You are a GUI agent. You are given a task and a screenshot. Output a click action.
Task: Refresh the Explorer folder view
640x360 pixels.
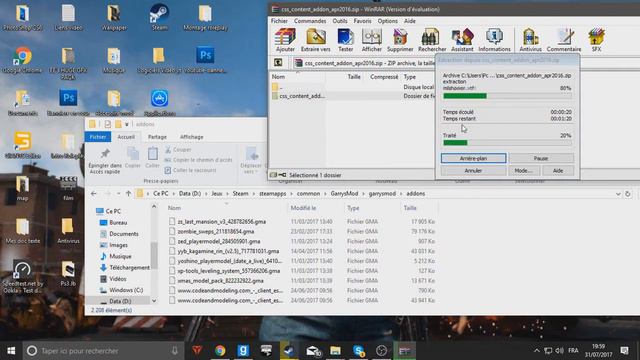pyautogui.click(x=628, y=194)
